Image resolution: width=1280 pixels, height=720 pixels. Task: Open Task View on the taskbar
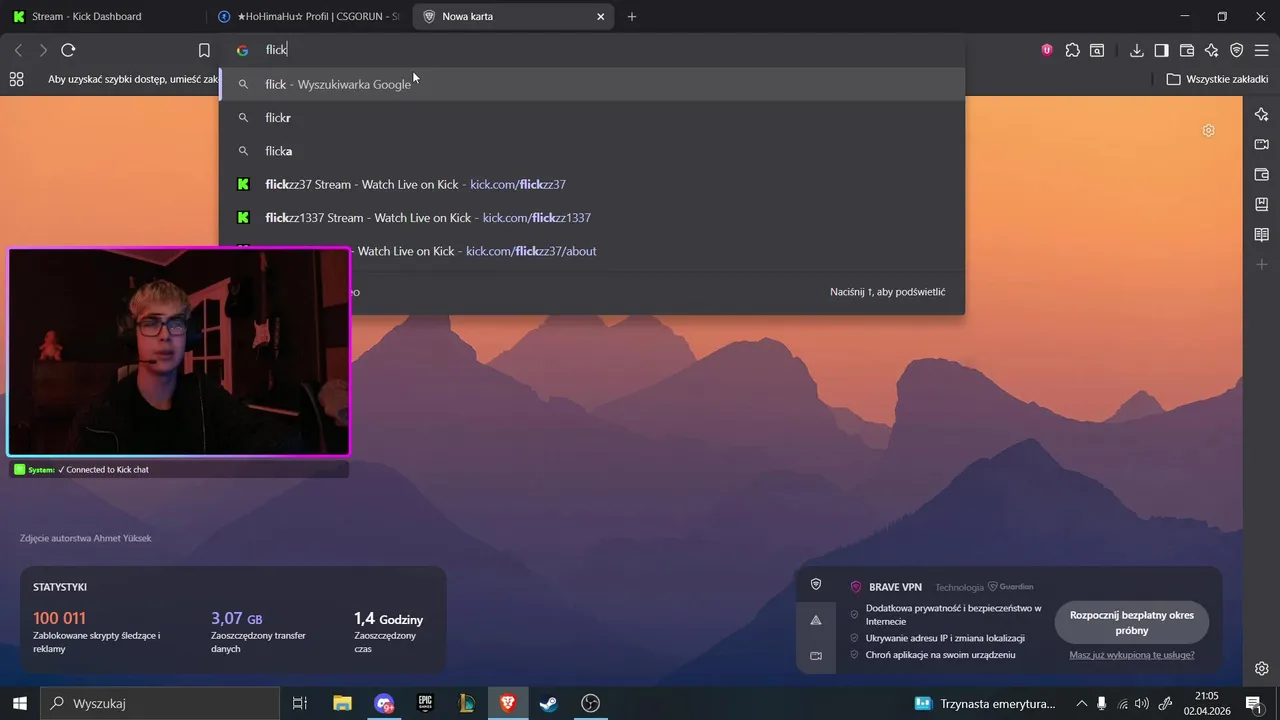point(299,703)
